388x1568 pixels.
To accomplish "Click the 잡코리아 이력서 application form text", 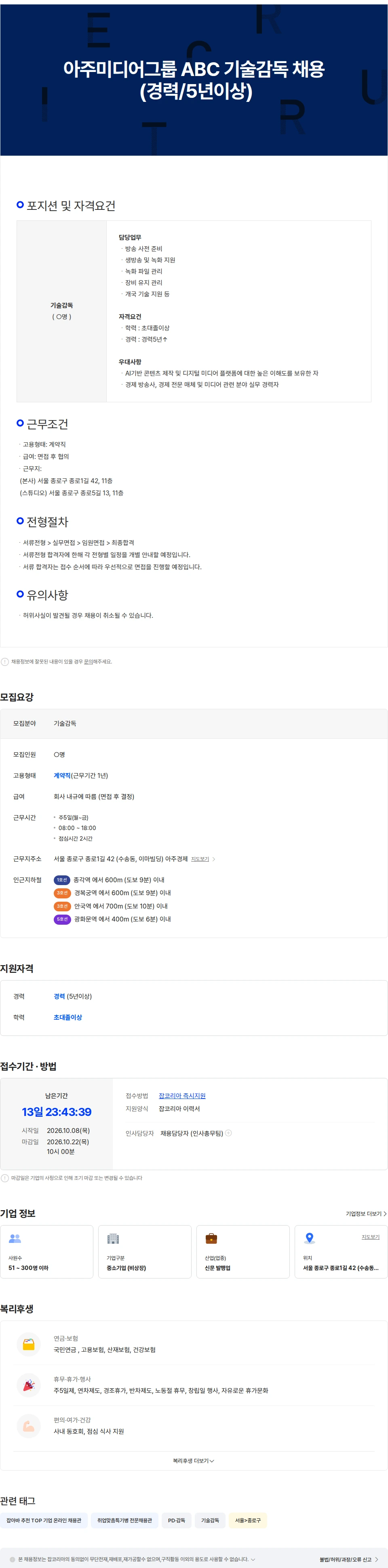I will coord(179,1108).
